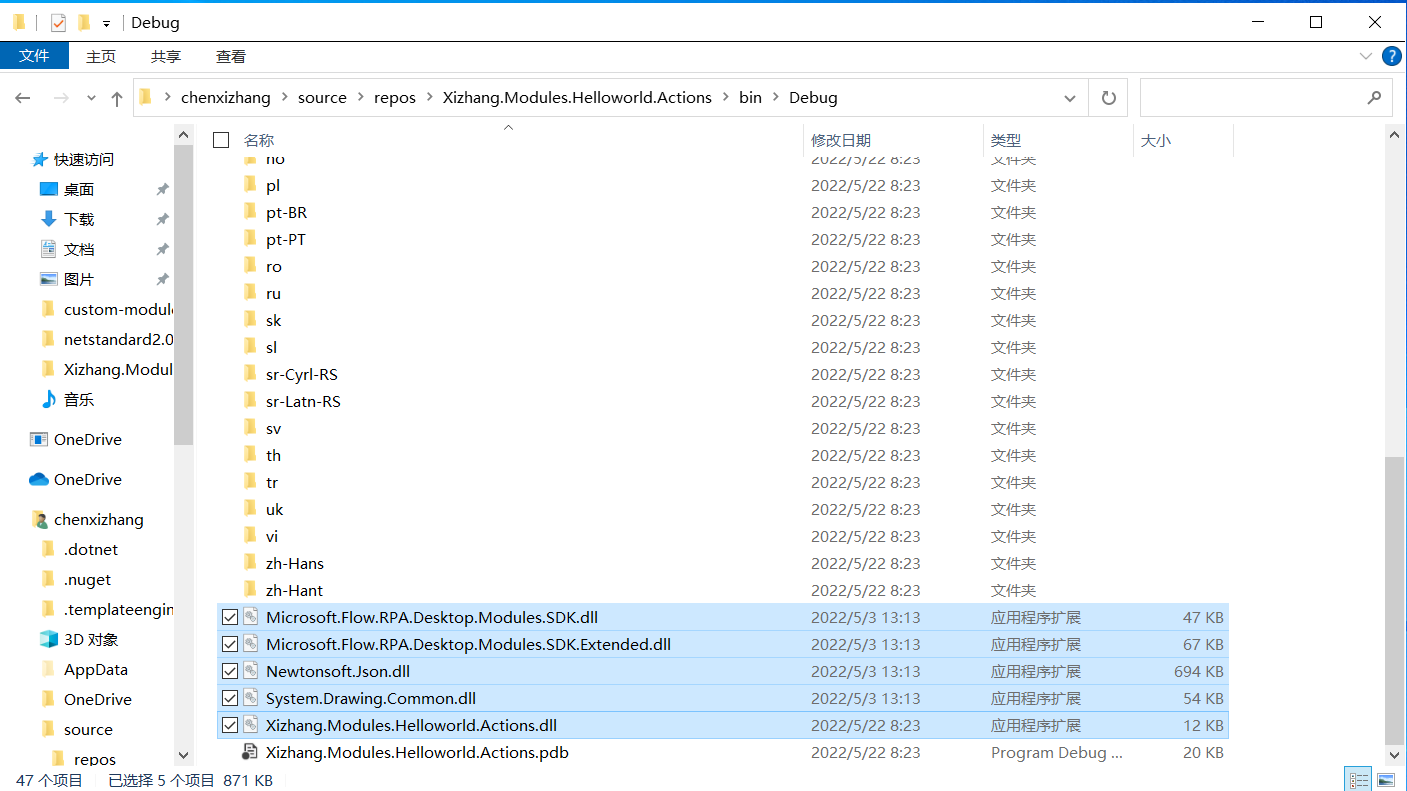The width and height of the screenshot is (1407, 791).
Task: Uncheck Xizhang.Modules.Helloworld.Actions.dll checkbox
Action: click(x=229, y=725)
